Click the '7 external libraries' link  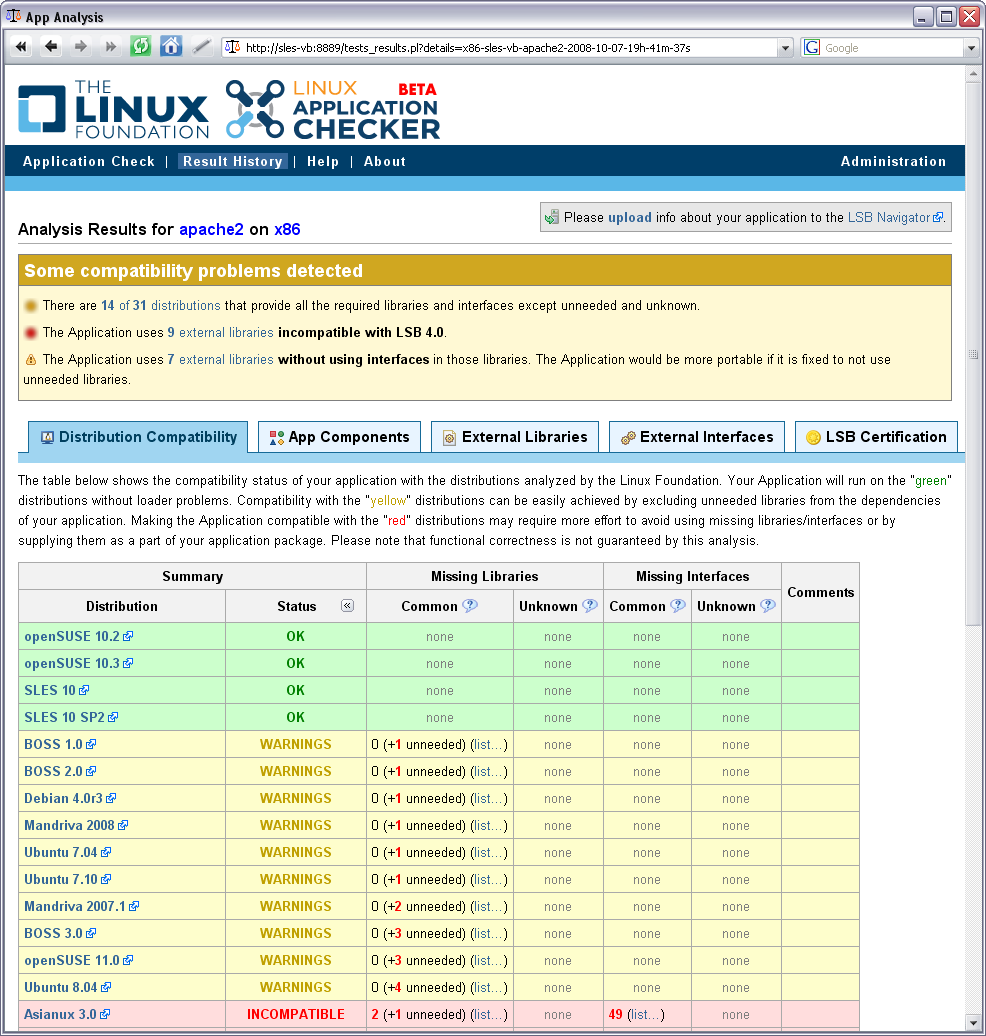220,359
